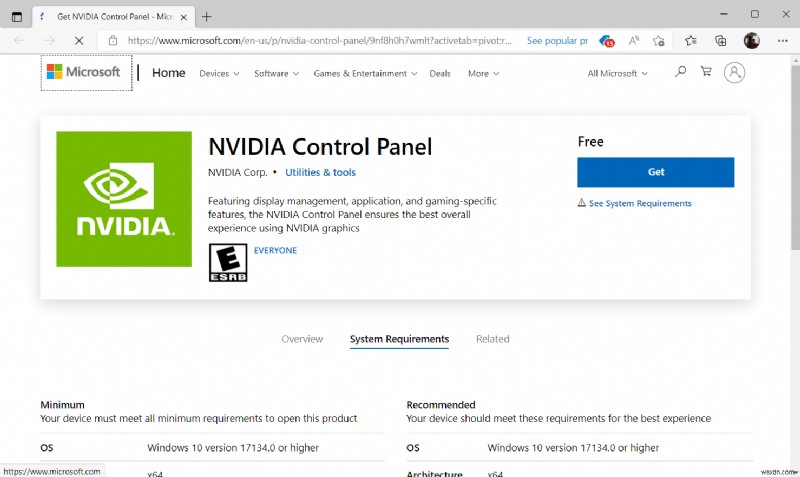This screenshot has height=477, width=800.
Task: Open the Home link
Action: coord(168,73)
